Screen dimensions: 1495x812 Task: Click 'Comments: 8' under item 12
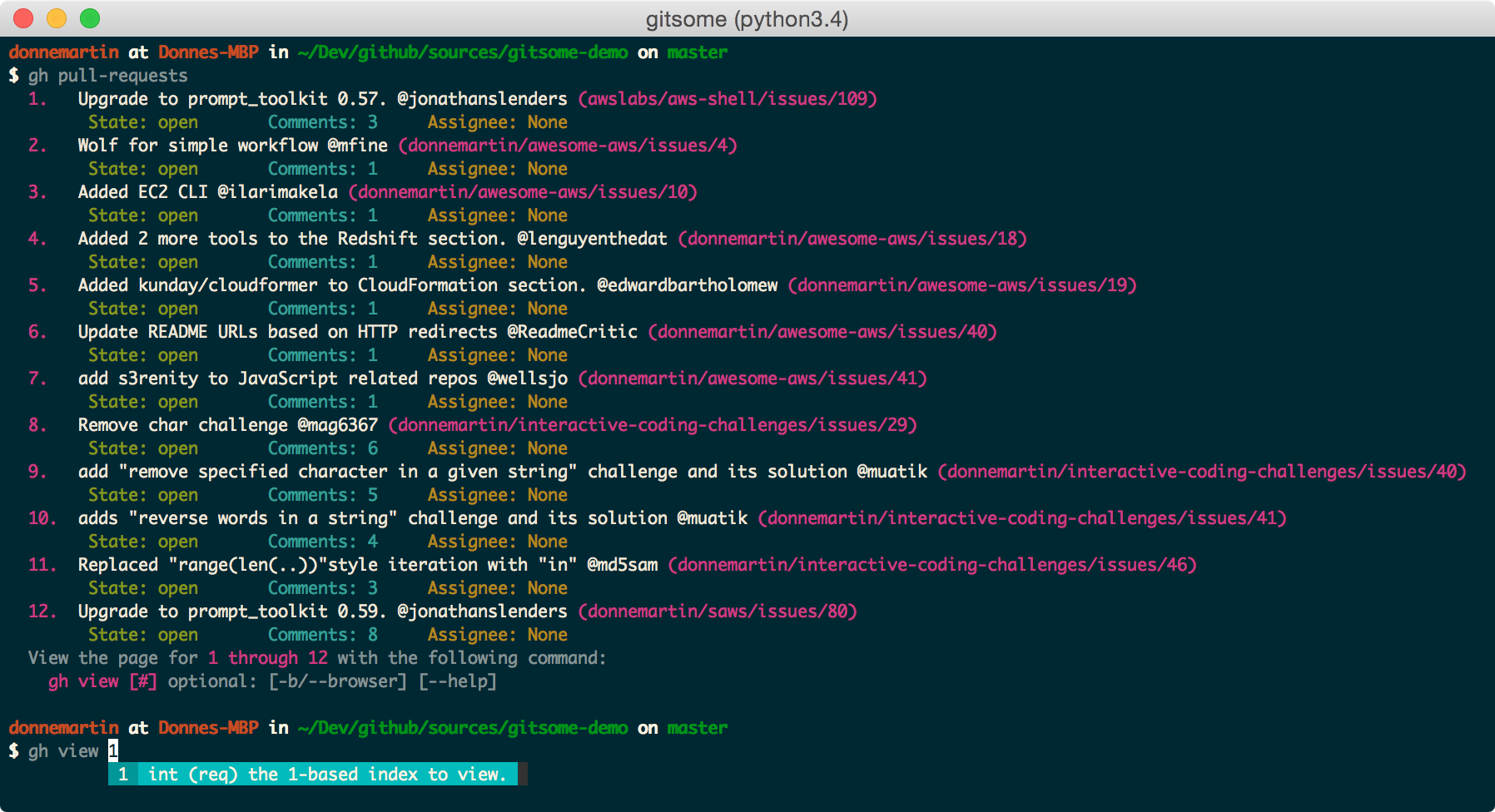click(x=323, y=635)
